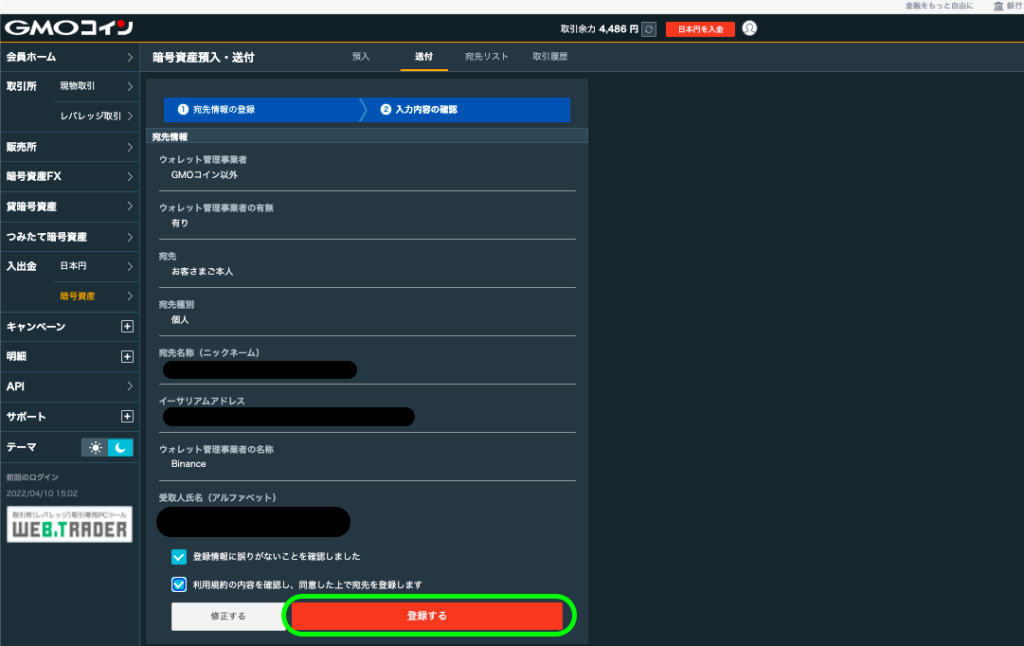Open 現物取引 under 取引所
The image size is (1024, 646).
[97, 86]
